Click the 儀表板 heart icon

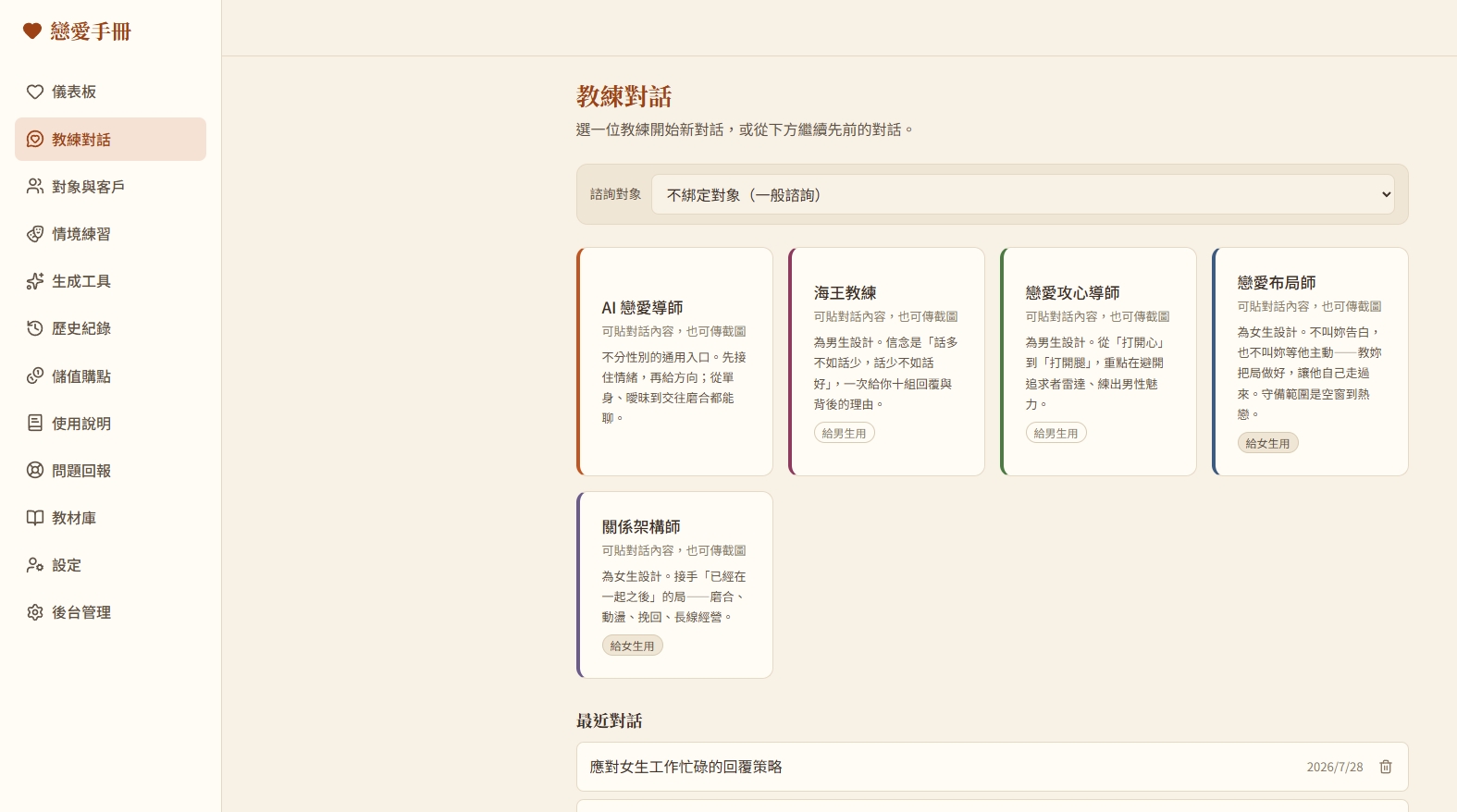(35, 92)
